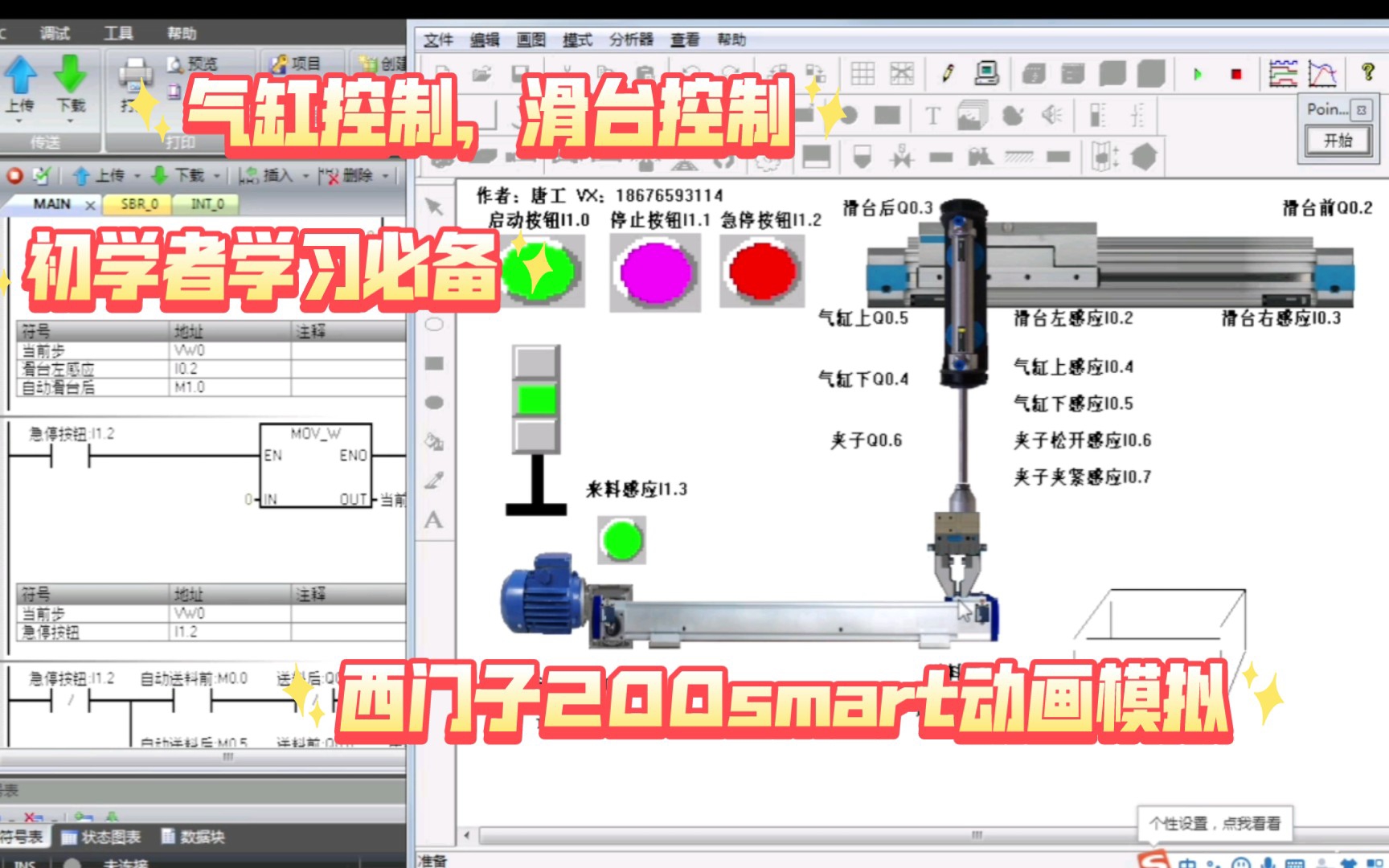This screenshot has width=1389, height=868.
Task: Click the green play simulation button
Action: pyautogui.click(x=1198, y=74)
